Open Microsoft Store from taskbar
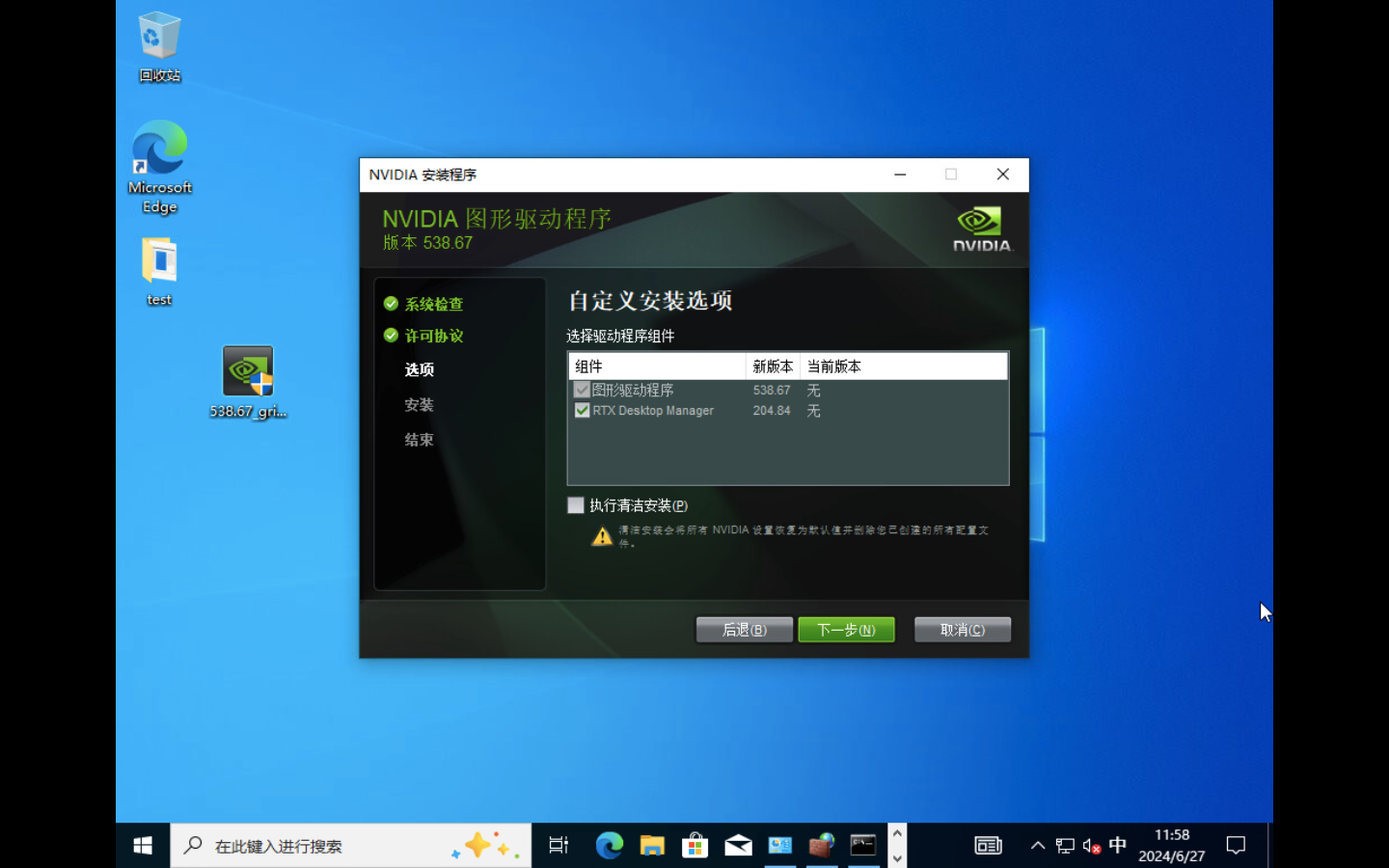This screenshot has height=868, width=1389. point(694,846)
